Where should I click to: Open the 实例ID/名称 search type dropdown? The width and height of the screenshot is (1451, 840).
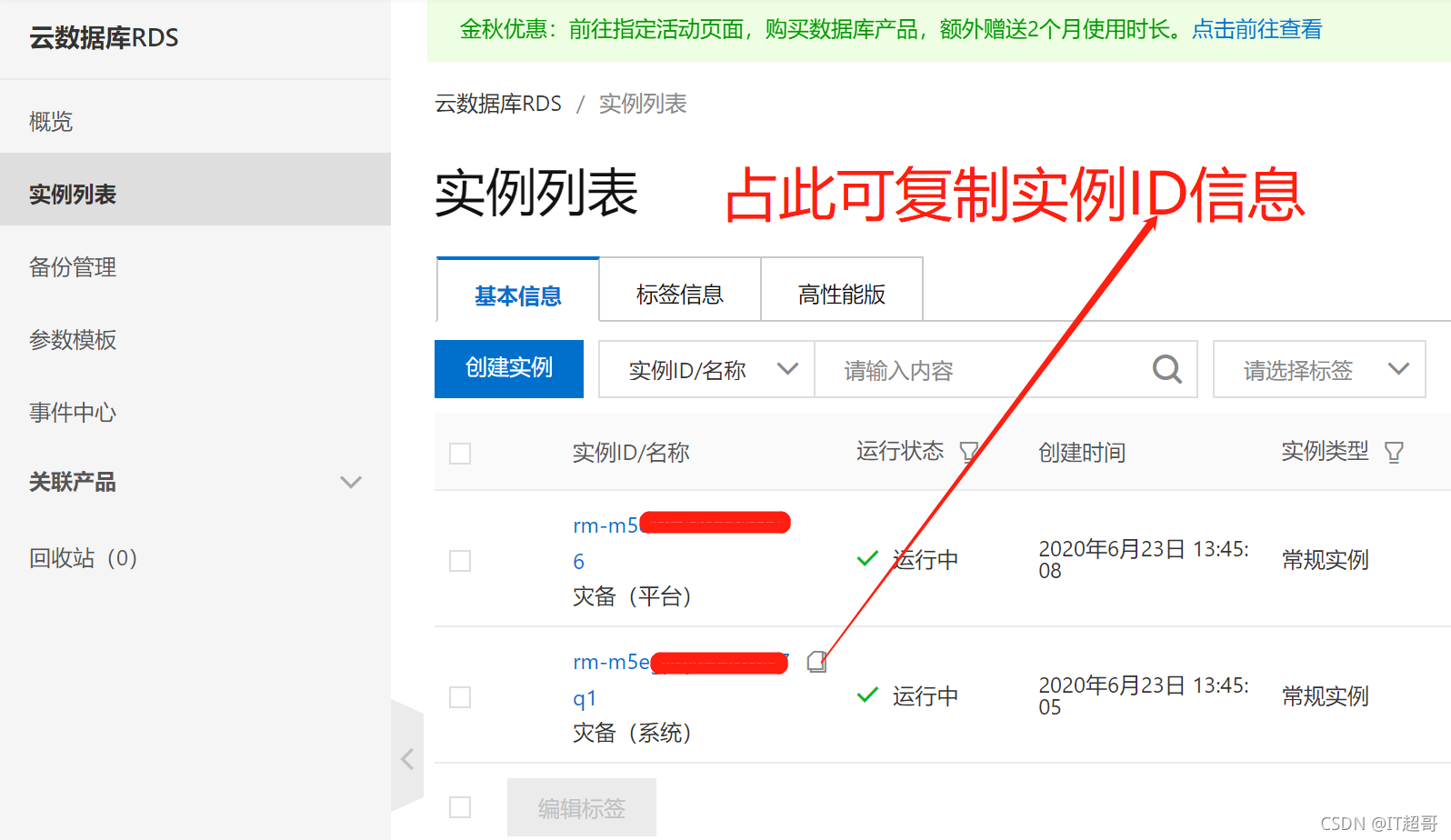706,369
